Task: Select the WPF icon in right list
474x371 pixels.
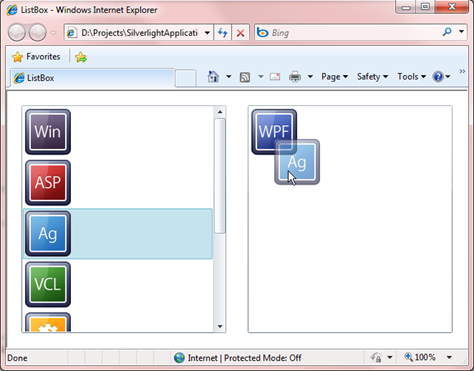Action: (274, 132)
